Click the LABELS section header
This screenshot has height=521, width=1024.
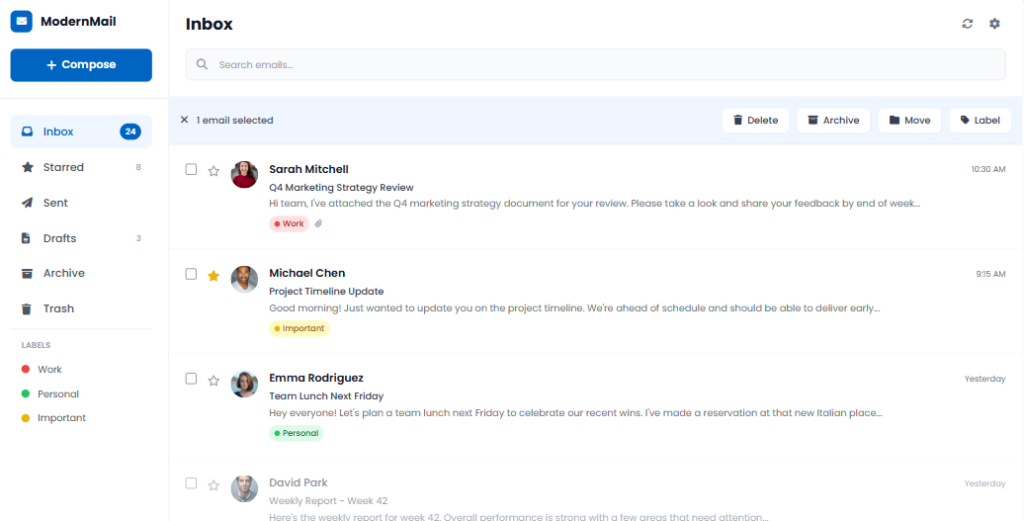[x=36, y=345]
